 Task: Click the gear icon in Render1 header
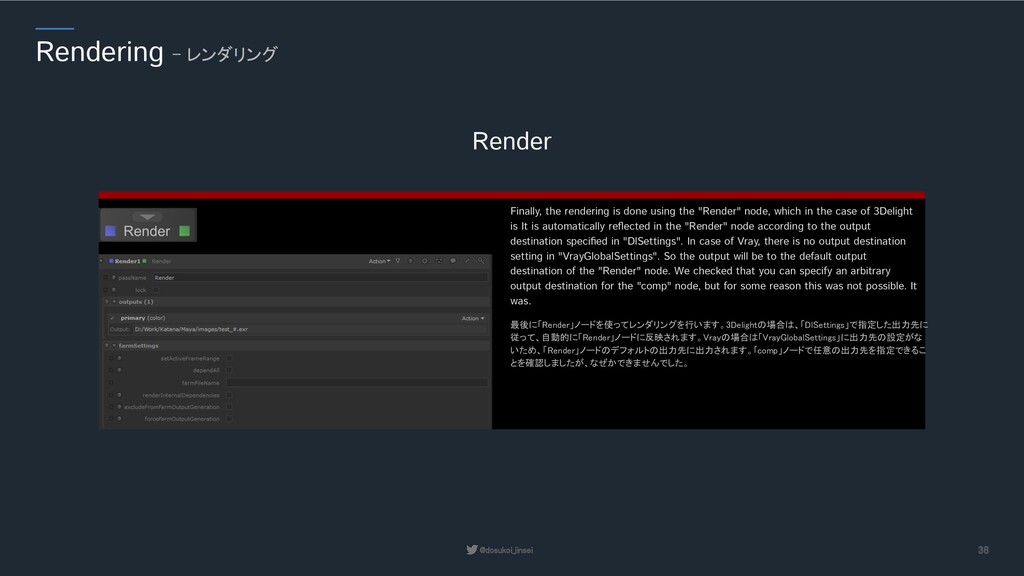[424, 261]
